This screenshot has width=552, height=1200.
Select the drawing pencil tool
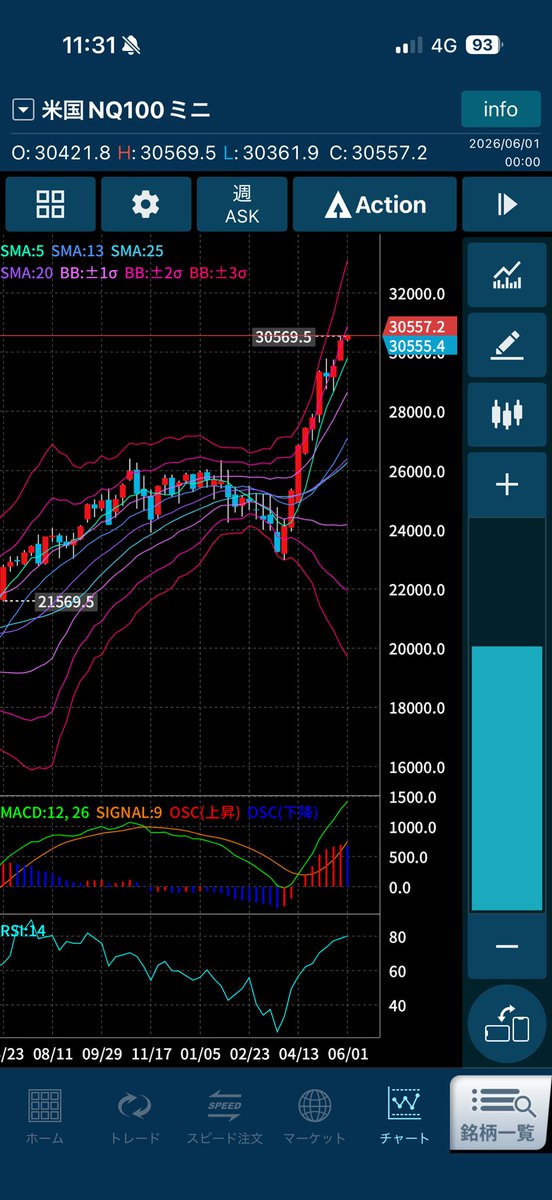(507, 346)
